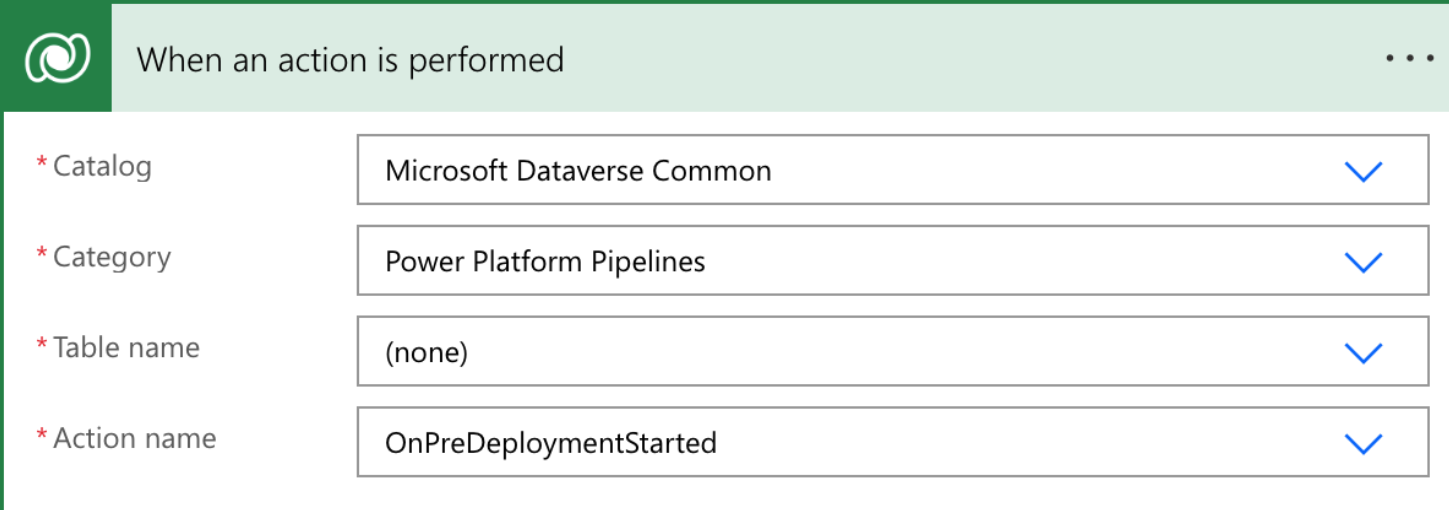
Task: Click the red asterisk beside Table name
Action: coord(42,344)
